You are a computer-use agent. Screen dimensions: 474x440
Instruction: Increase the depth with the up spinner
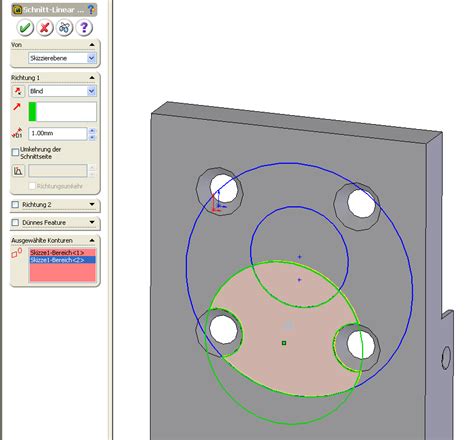point(92,130)
